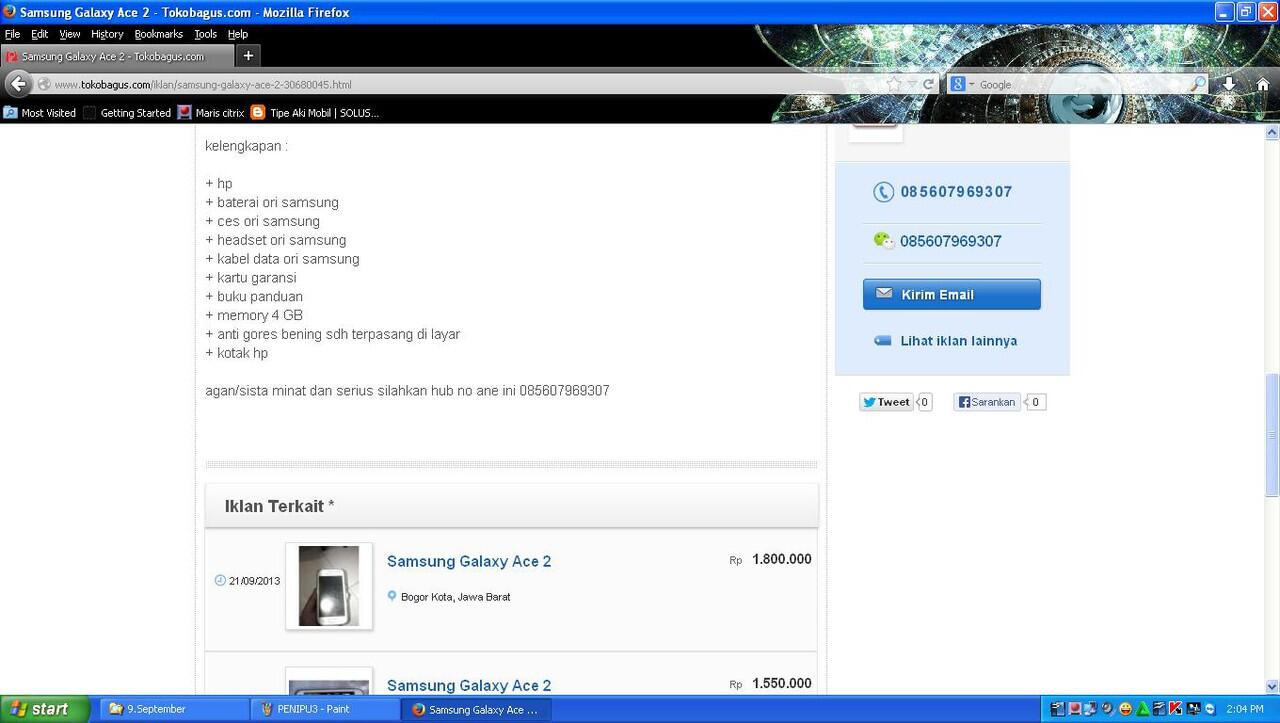The height and width of the screenshot is (723, 1280).
Task: Click the phone thumbnail of the 1.800.000 ad
Action: [x=329, y=586]
